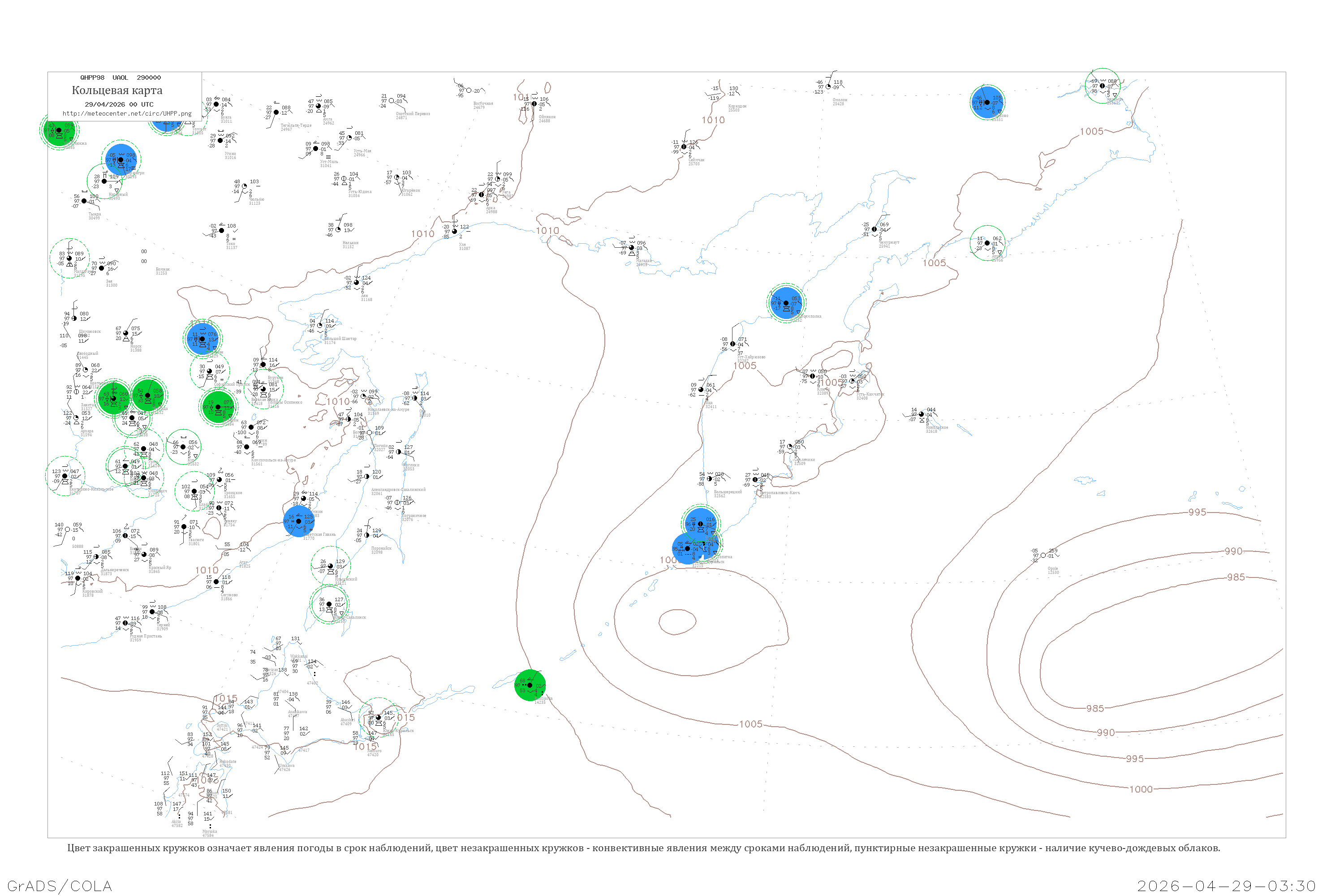Click the Кольцевая карта map title

point(117,90)
